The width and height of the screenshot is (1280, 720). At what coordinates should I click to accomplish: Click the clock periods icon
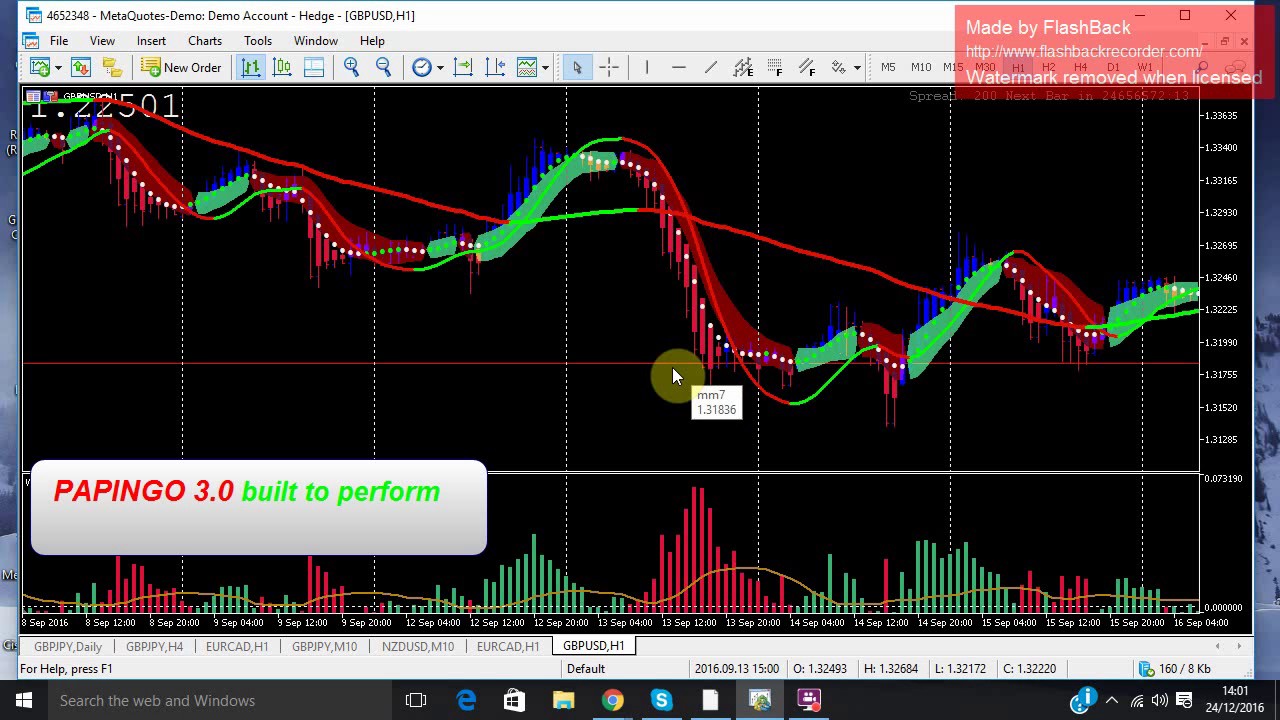(421, 67)
